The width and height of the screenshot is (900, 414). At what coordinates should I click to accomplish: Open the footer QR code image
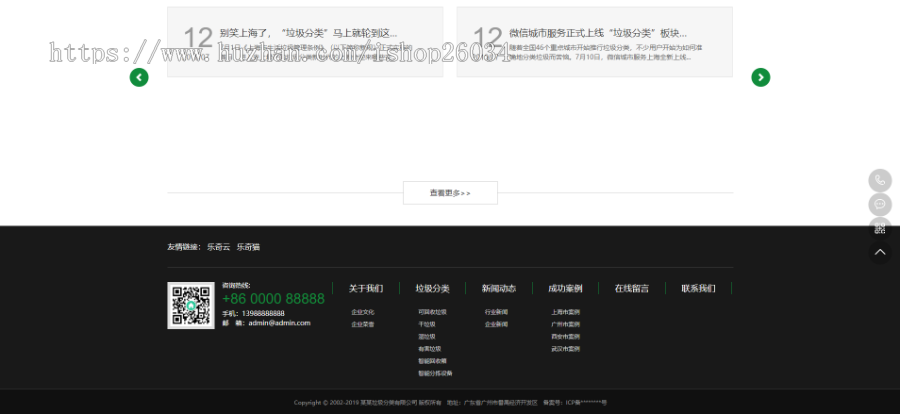point(191,305)
